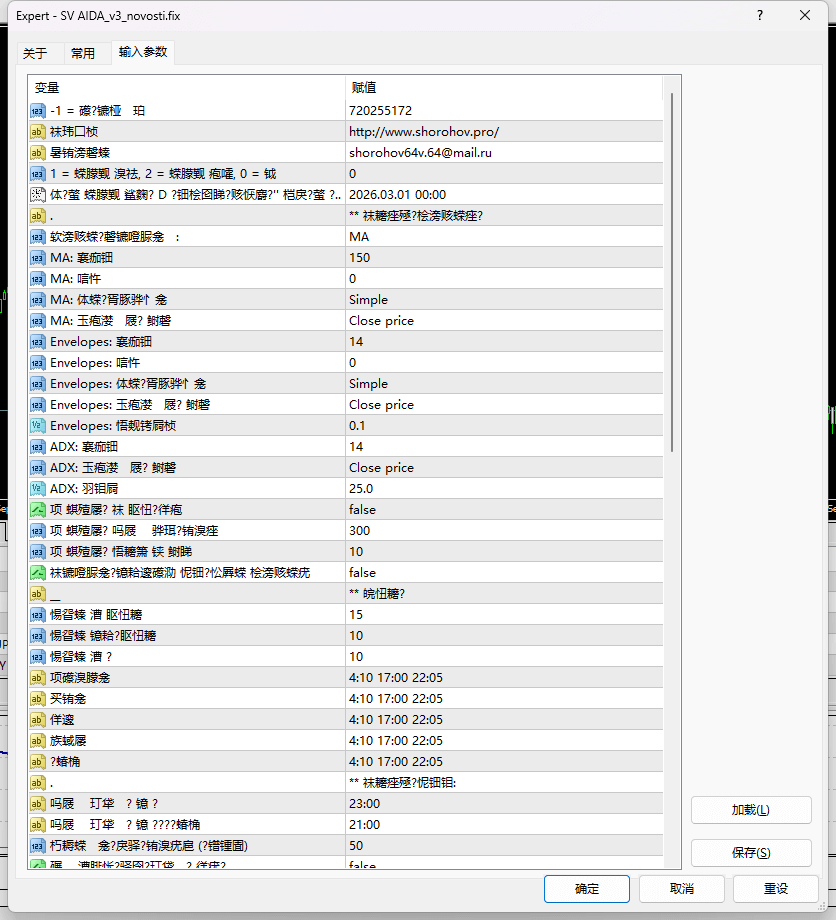Click the boolean icon in the row above value 300
The width and height of the screenshot is (836, 920).
pyautogui.click(x=38, y=510)
